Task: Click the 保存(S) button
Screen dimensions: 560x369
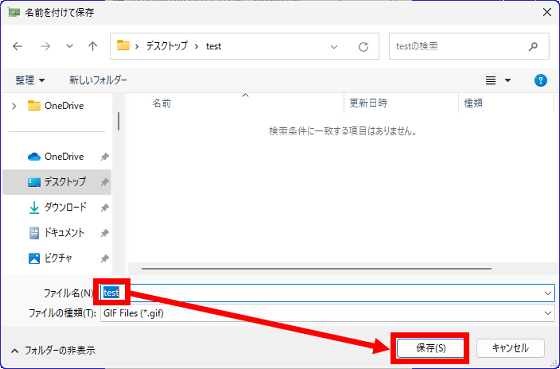Action: pos(431,348)
